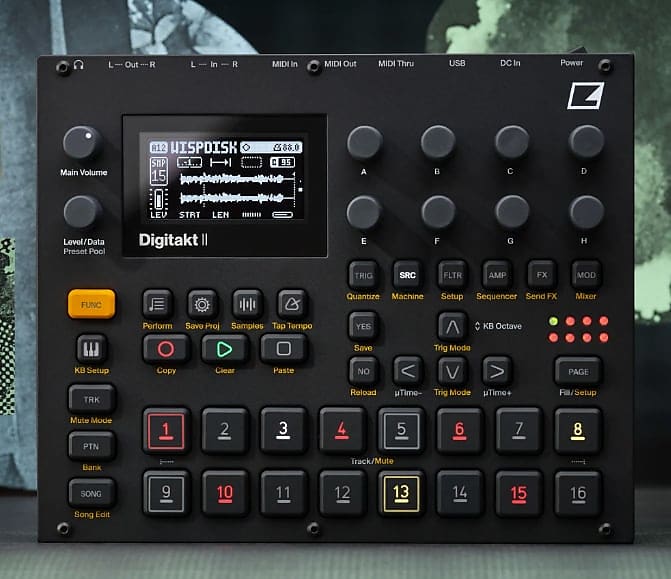Confirm with the YES Save key
The height and width of the screenshot is (579, 671).
point(363,327)
